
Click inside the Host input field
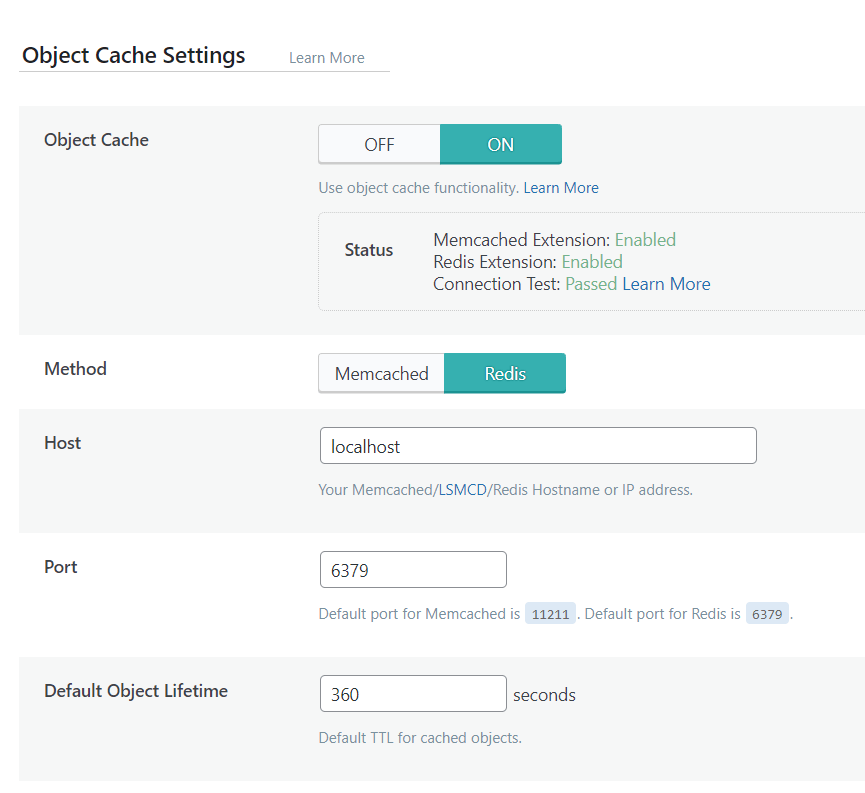pos(537,445)
